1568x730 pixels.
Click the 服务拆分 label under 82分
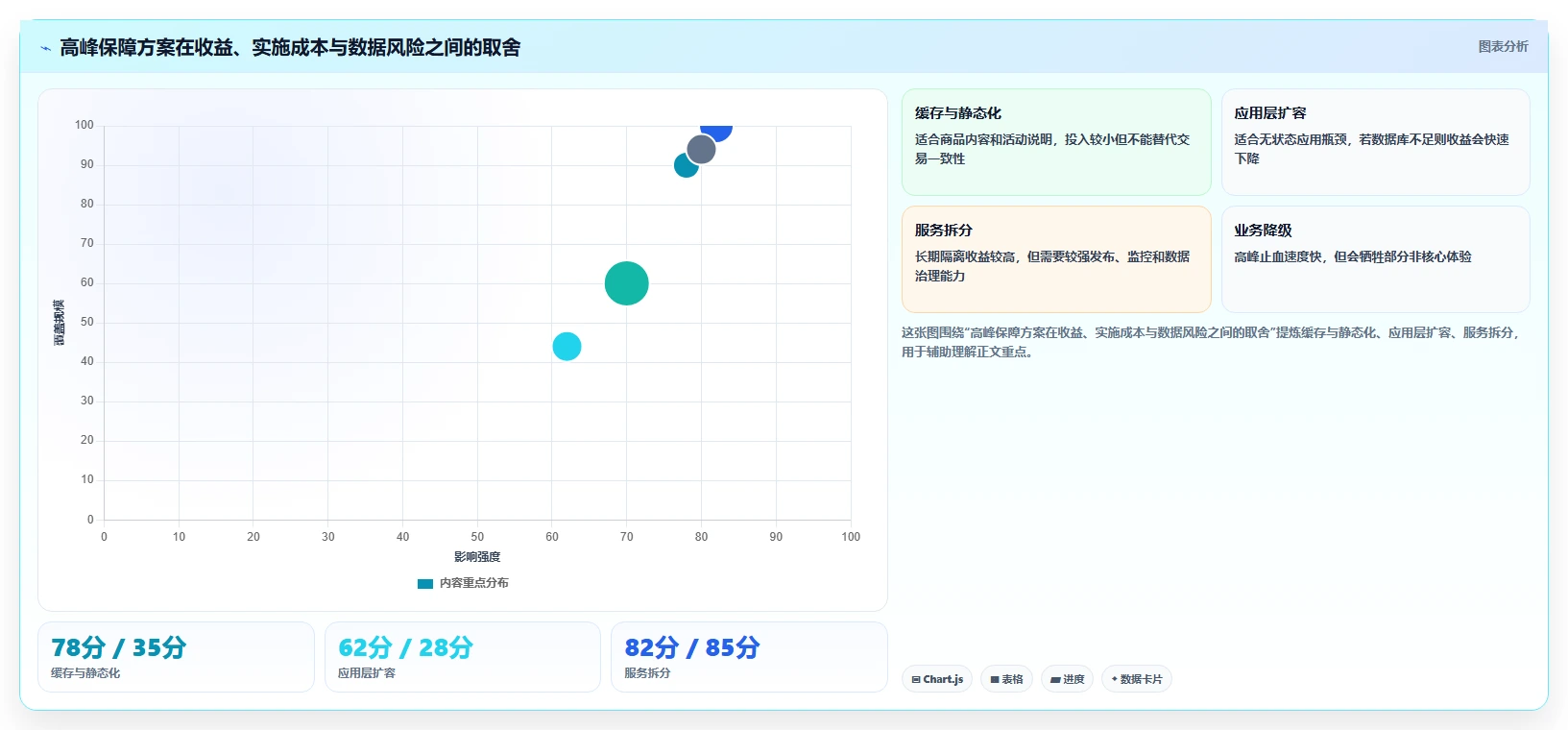coord(647,673)
